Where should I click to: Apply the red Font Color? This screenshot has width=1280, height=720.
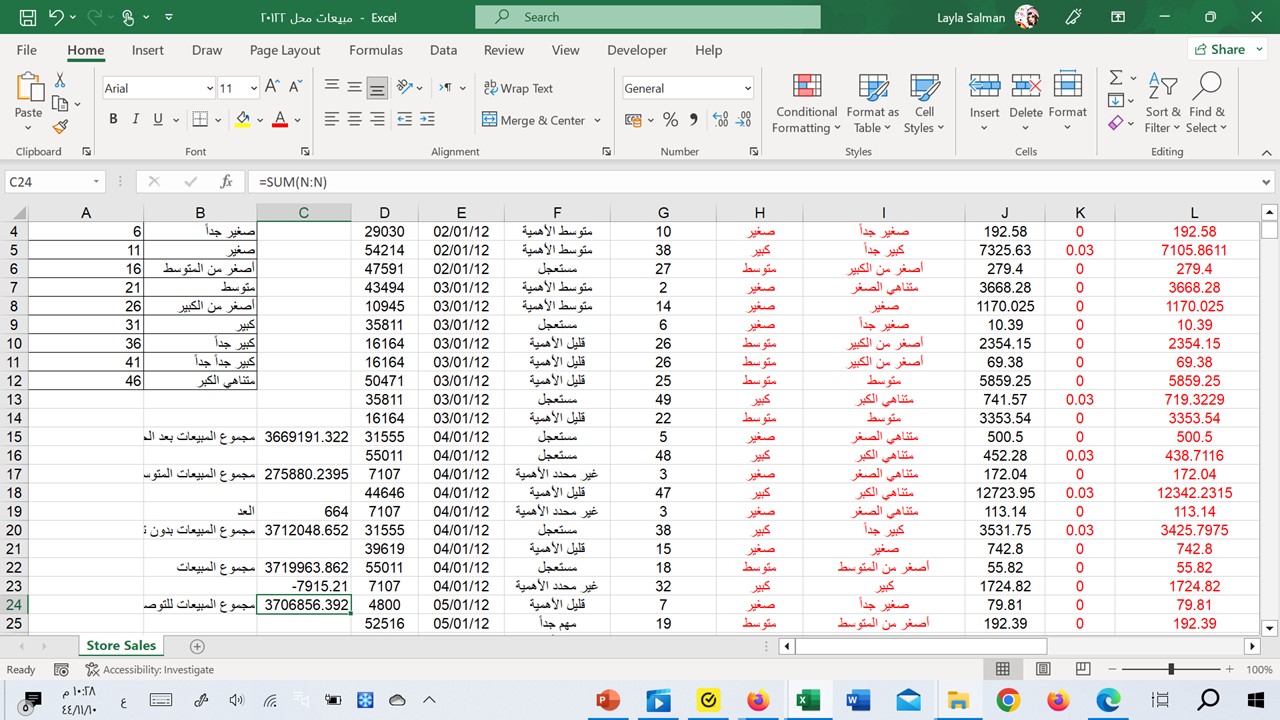click(x=280, y=120)
